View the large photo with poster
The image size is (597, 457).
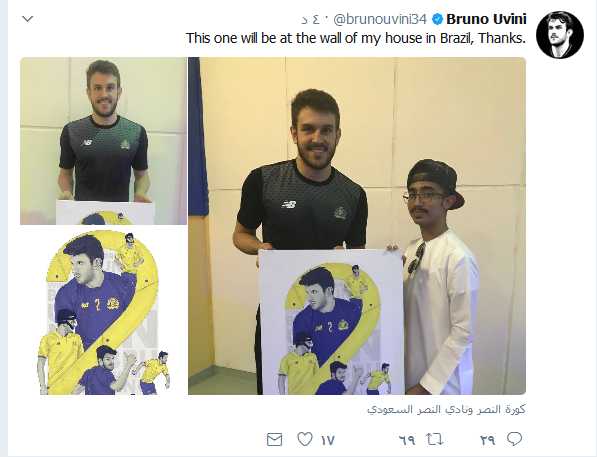pos(357,226)
